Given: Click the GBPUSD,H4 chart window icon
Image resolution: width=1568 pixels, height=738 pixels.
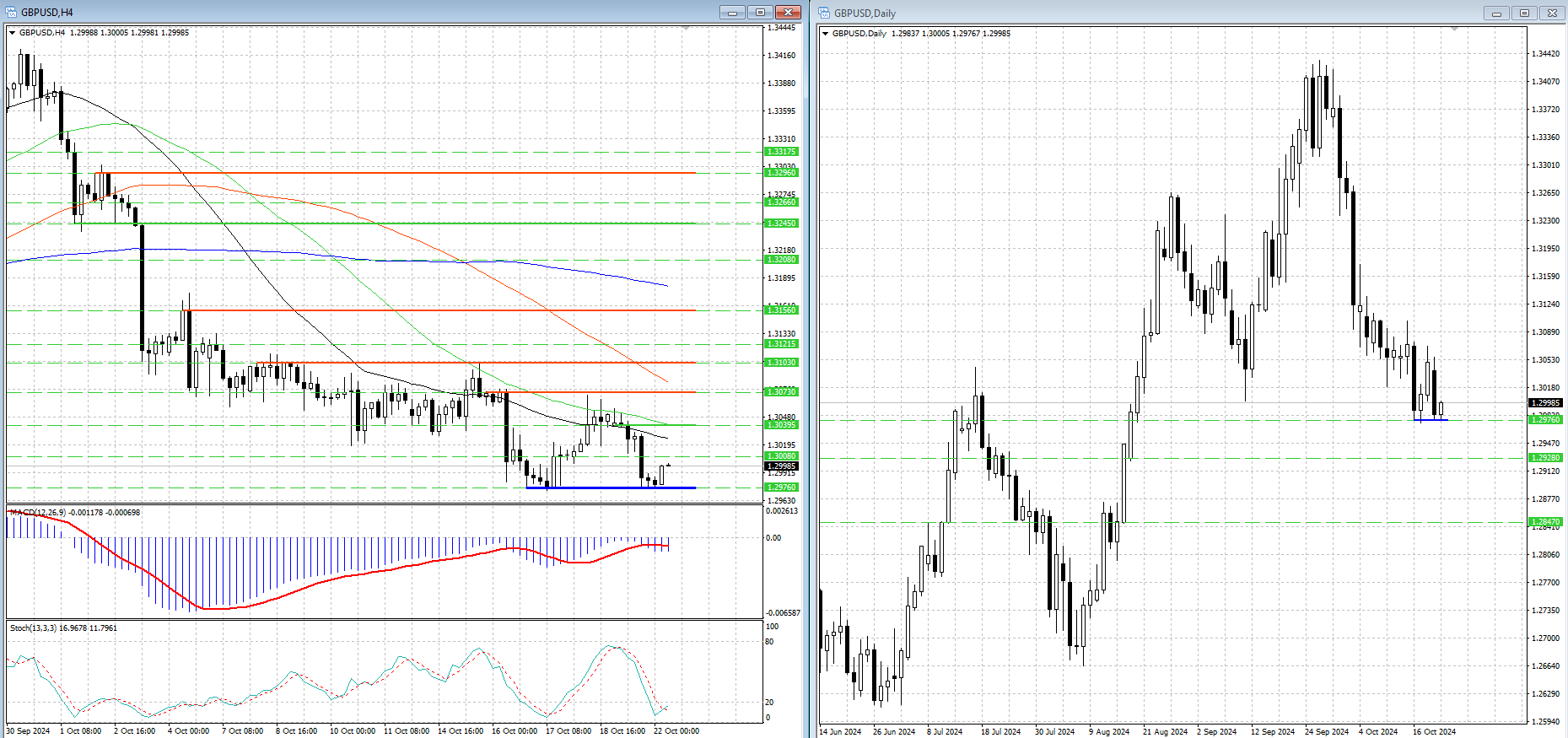Looking at the screenshot, I should tap(11, 13).
